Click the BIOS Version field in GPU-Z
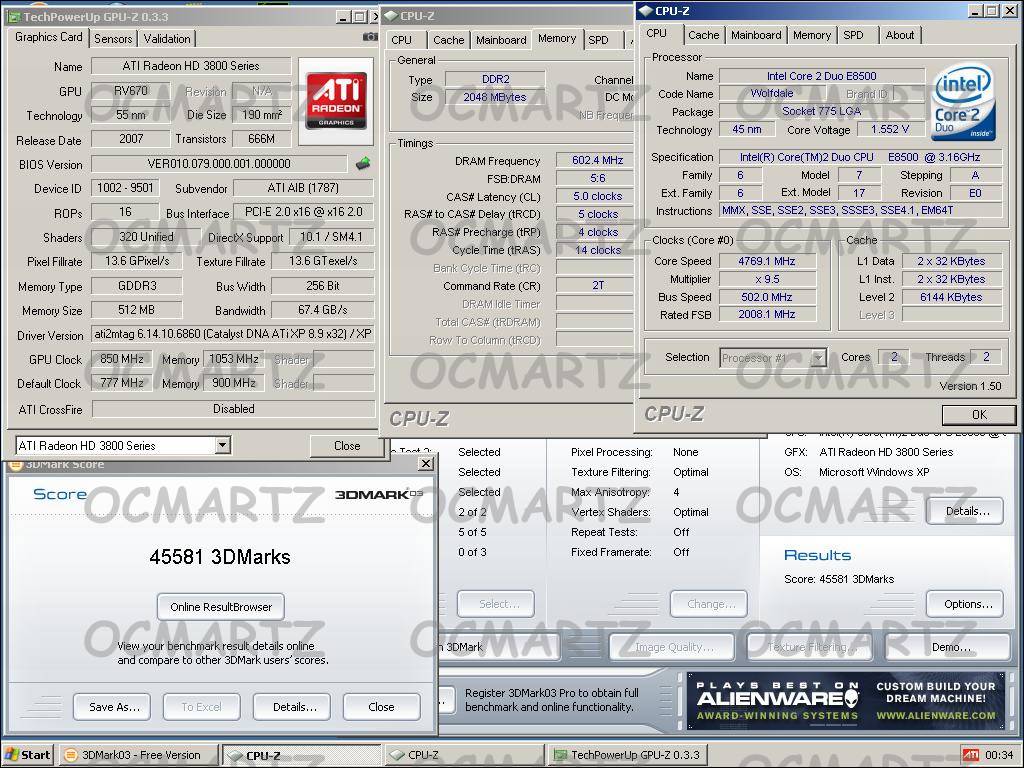The height and width of the screenshot is (768, 1024). (219, 164)
